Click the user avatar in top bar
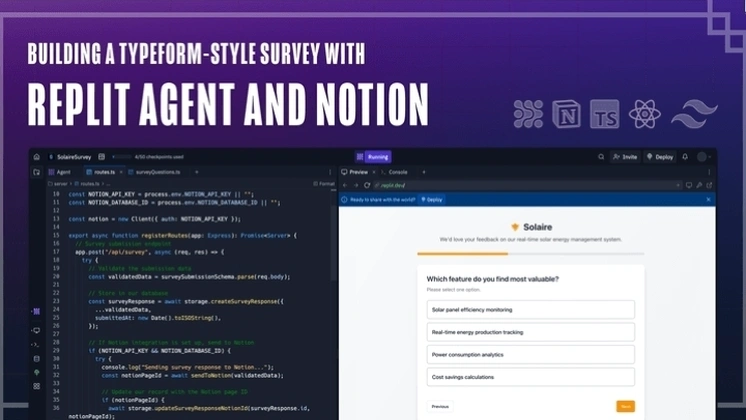 pos(703,157)
